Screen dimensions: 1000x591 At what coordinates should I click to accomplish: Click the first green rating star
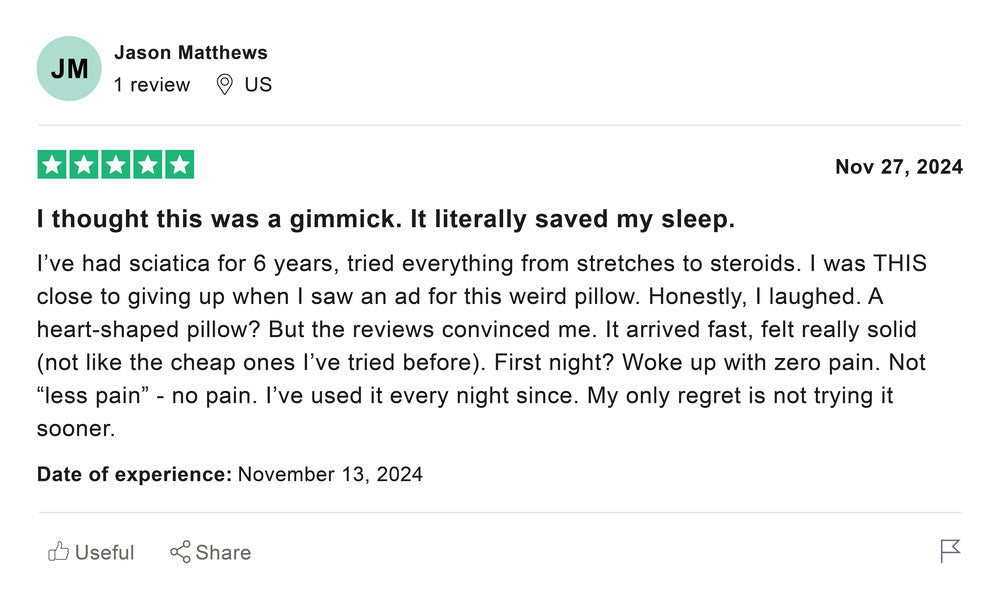coord(52,165)
